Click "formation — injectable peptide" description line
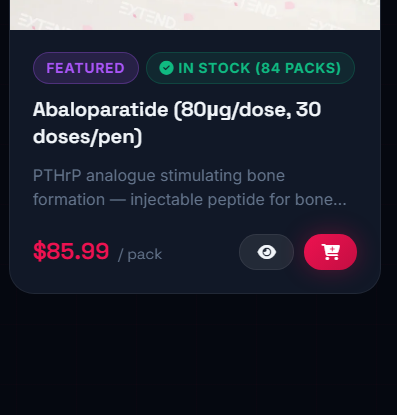The width and height of the screenshot is (397, 415). [141, 200]
